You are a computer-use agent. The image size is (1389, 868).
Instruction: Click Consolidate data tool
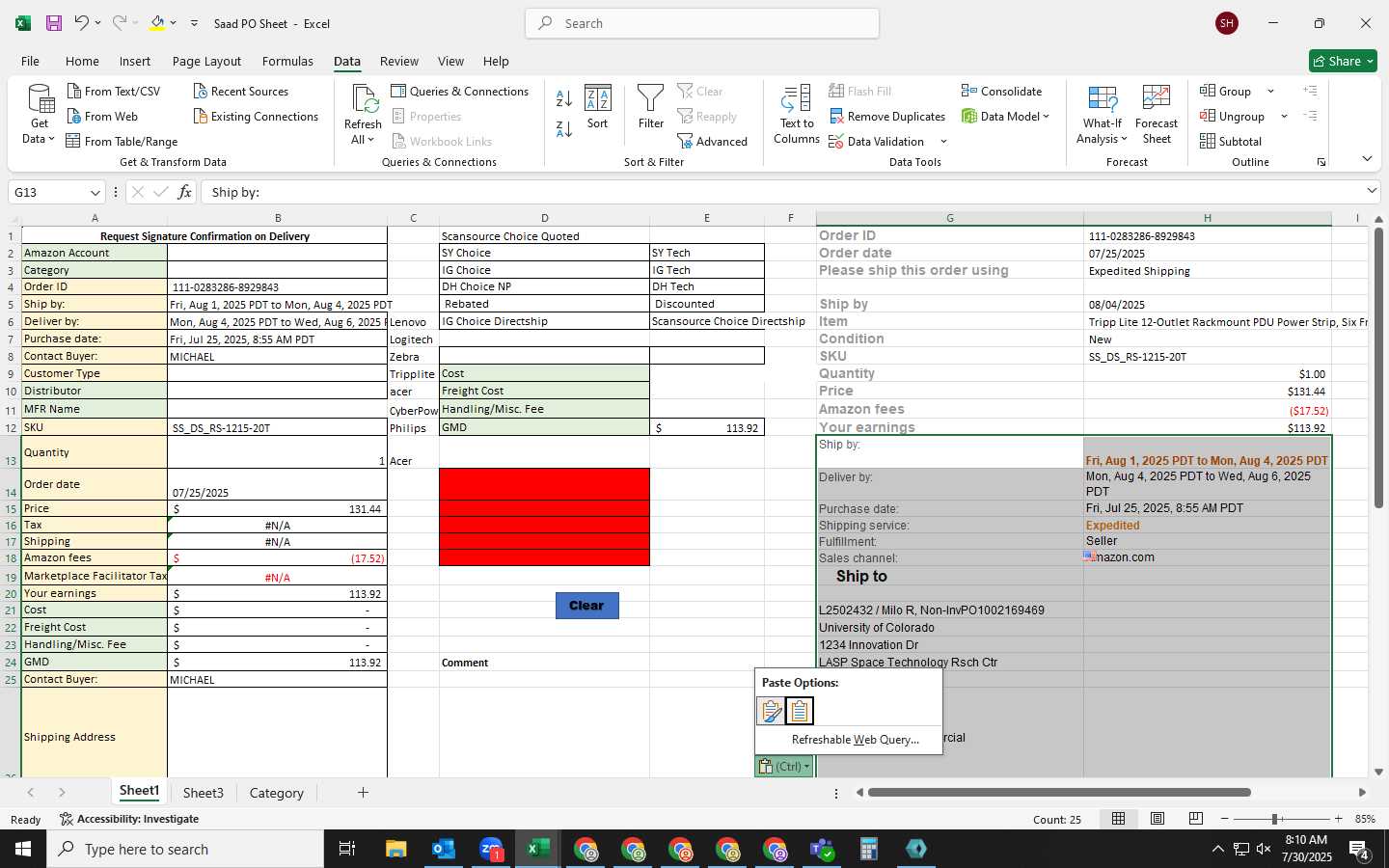tap(1001, 91)
